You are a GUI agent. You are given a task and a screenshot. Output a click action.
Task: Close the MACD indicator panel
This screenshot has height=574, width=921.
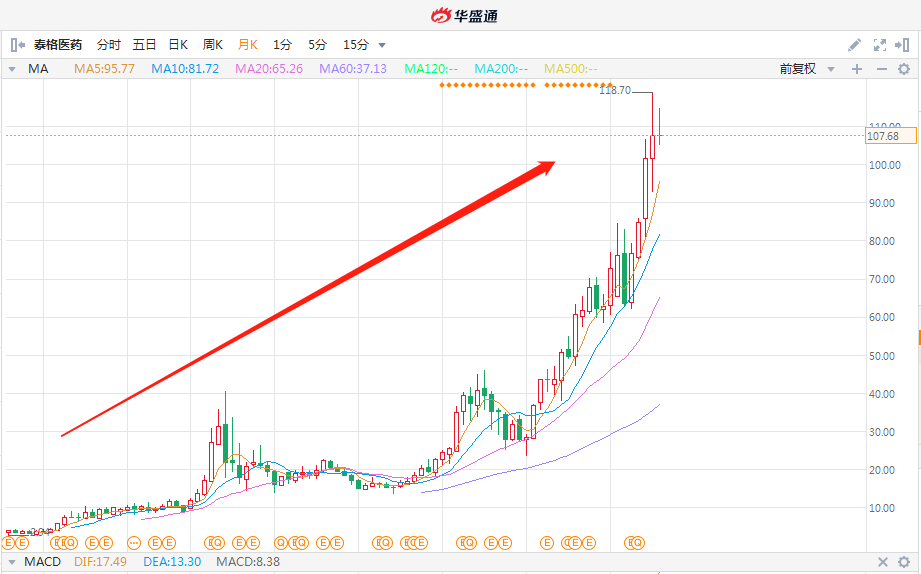click(882, 562)
